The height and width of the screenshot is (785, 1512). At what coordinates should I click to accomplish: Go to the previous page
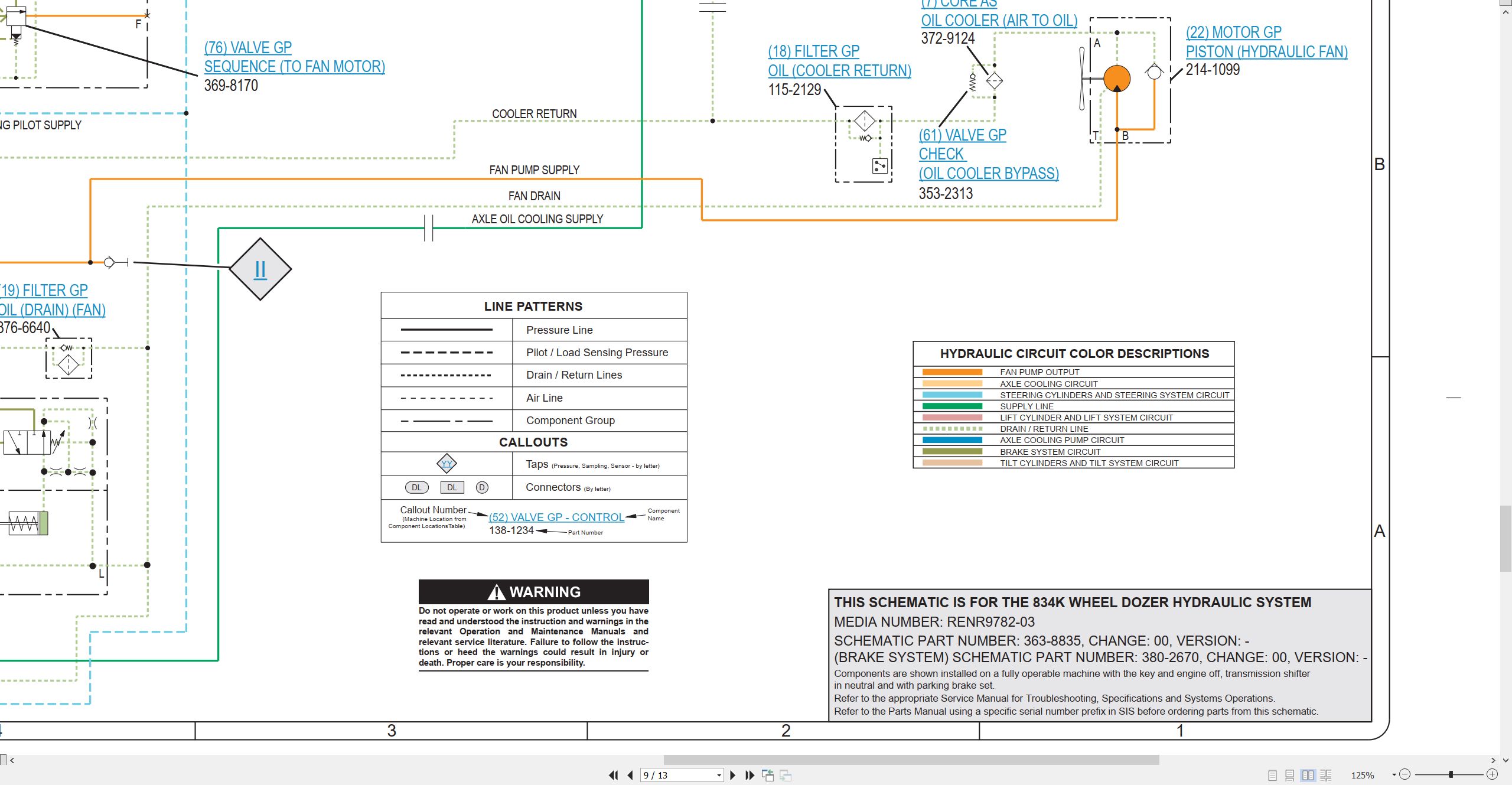(x=630, y=775)
